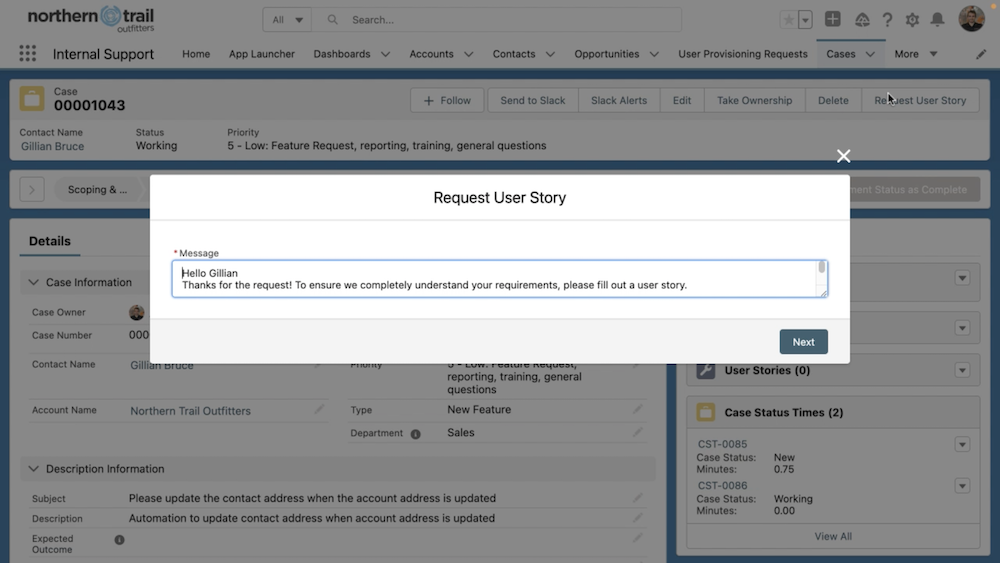The image size is (1000, 563).
Task: Open the Accounts tab
Action: click(431, 54)
